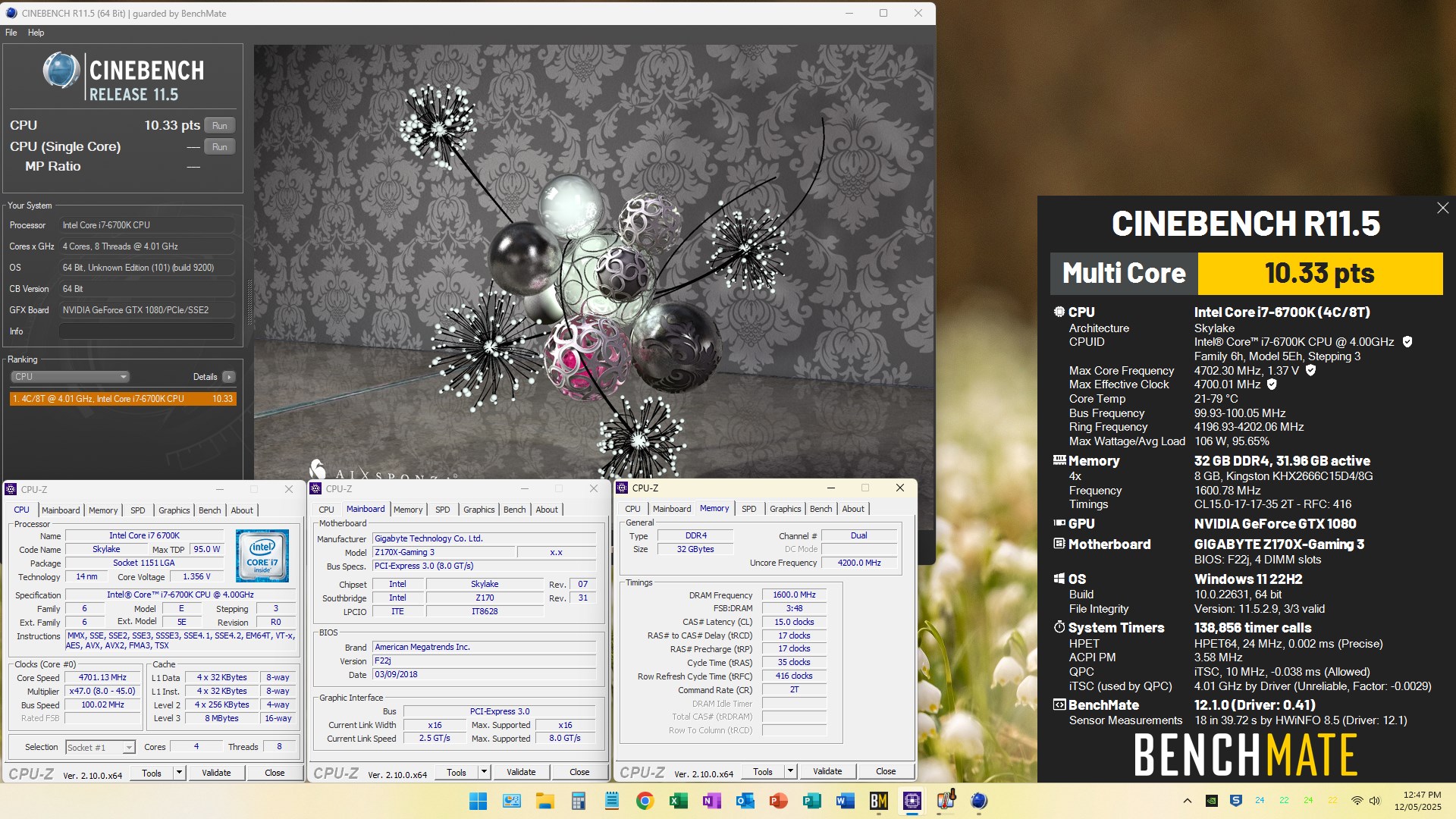Open Outlook from the taskbar

pos(745,801)
